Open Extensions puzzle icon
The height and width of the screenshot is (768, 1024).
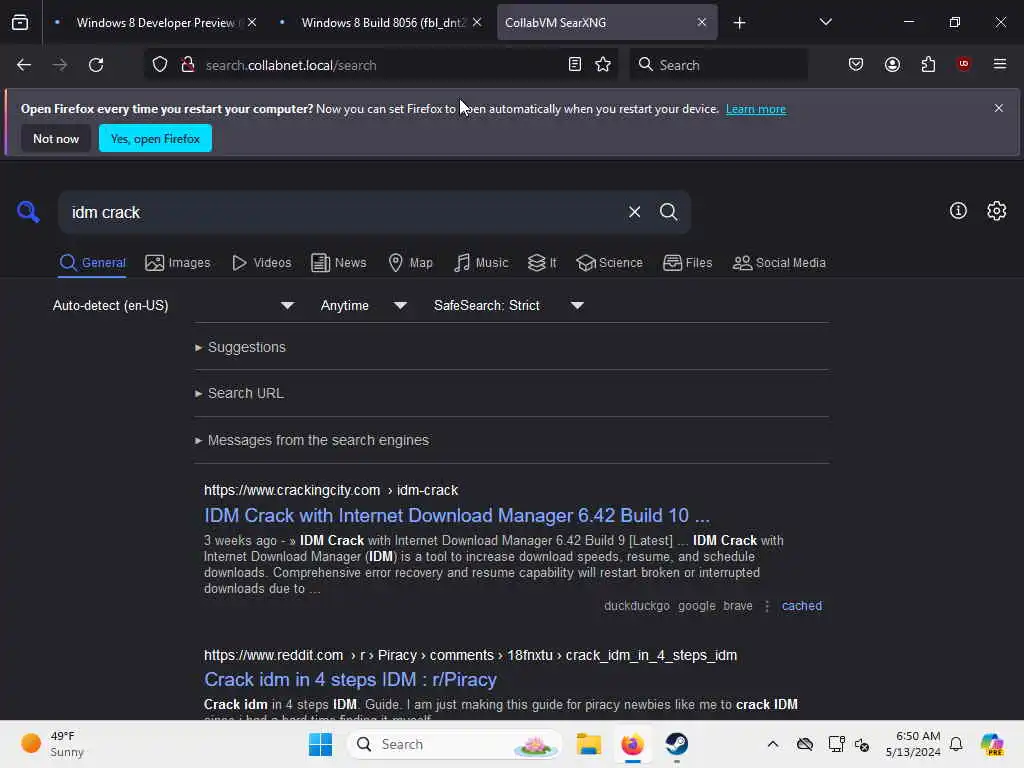click(x=928, y=65)
